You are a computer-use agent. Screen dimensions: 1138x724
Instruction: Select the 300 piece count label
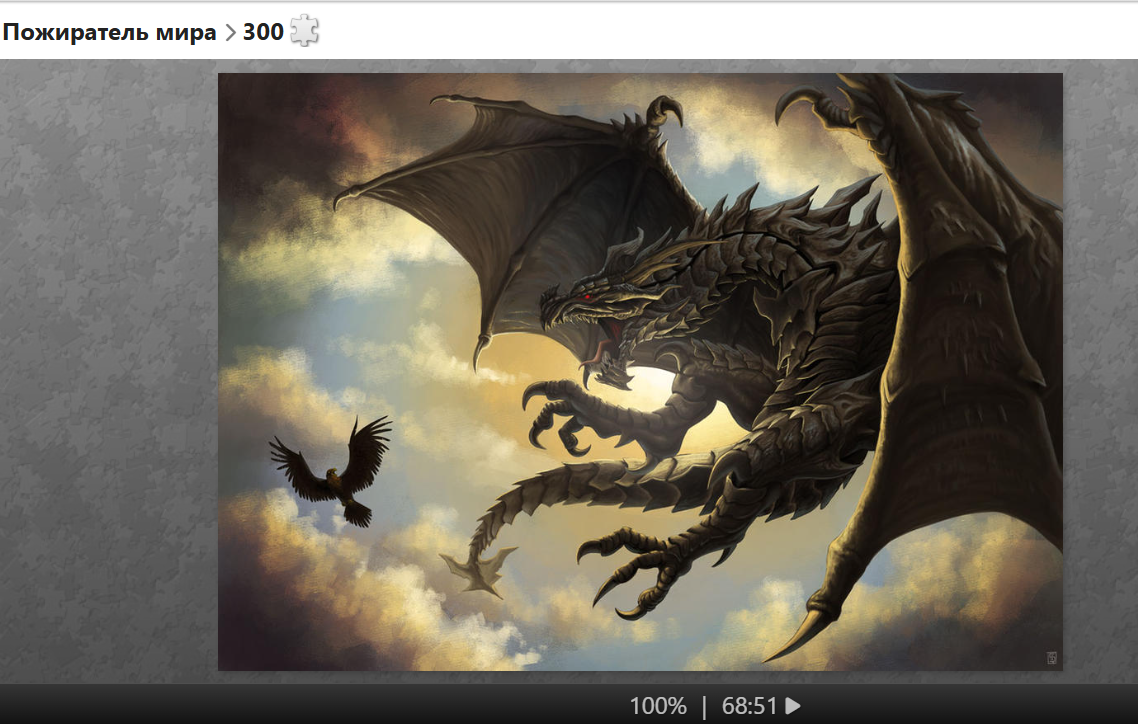coord(263,32)
